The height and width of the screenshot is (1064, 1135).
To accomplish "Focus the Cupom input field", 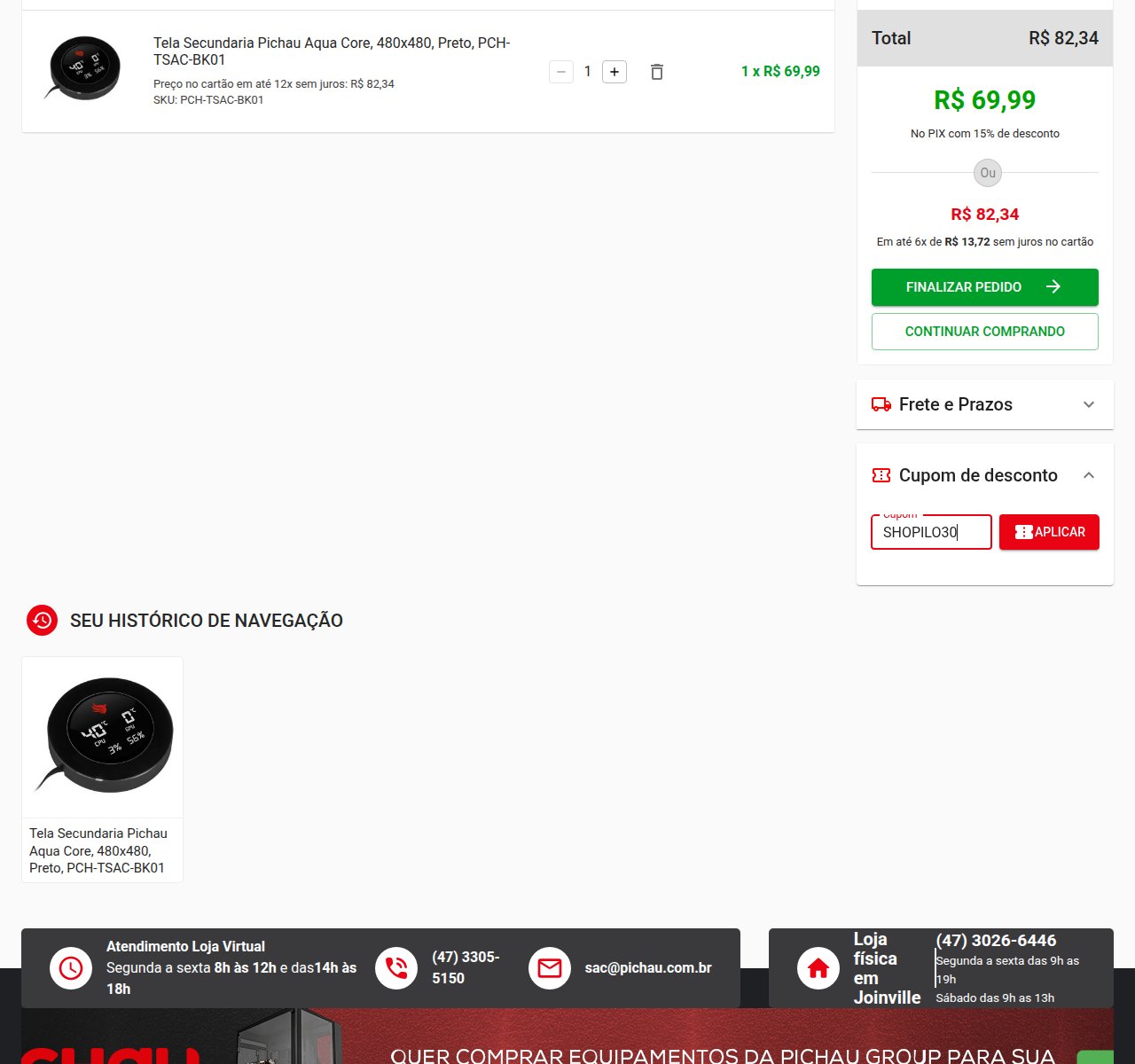I will [x=931, y=532].
